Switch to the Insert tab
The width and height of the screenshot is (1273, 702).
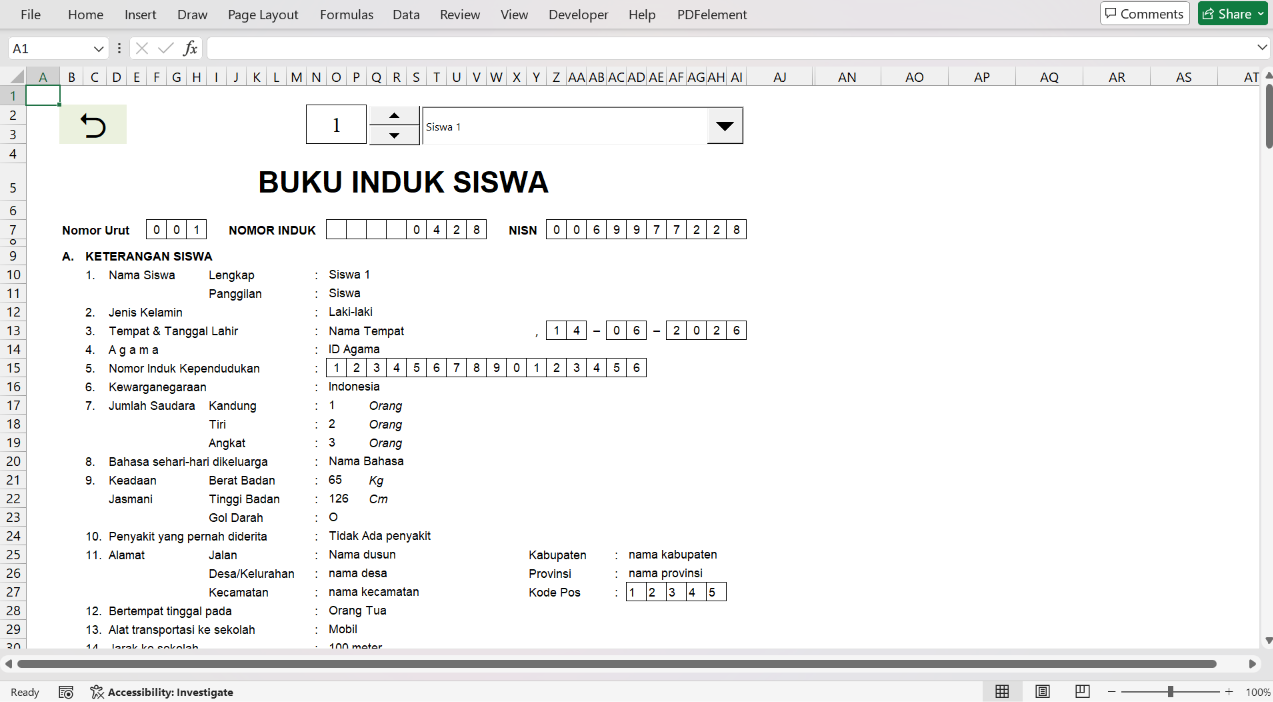click(x=141, y=15)
